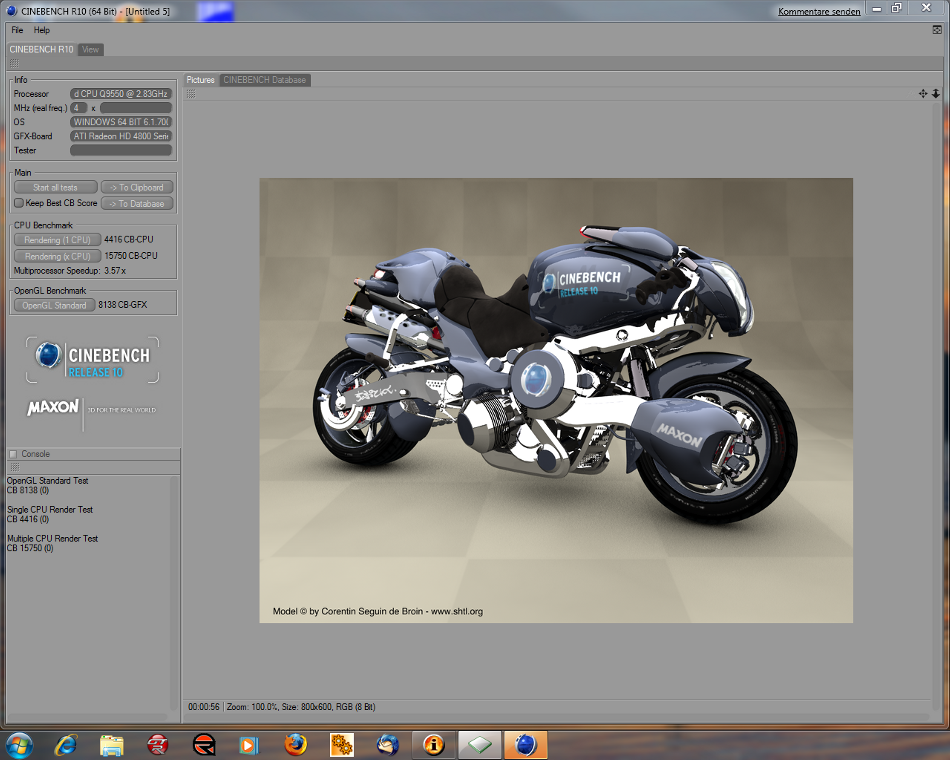Viewport: 950px width, 760px height.
Task: Open the Windows Start menu
Action: [18, 745]
